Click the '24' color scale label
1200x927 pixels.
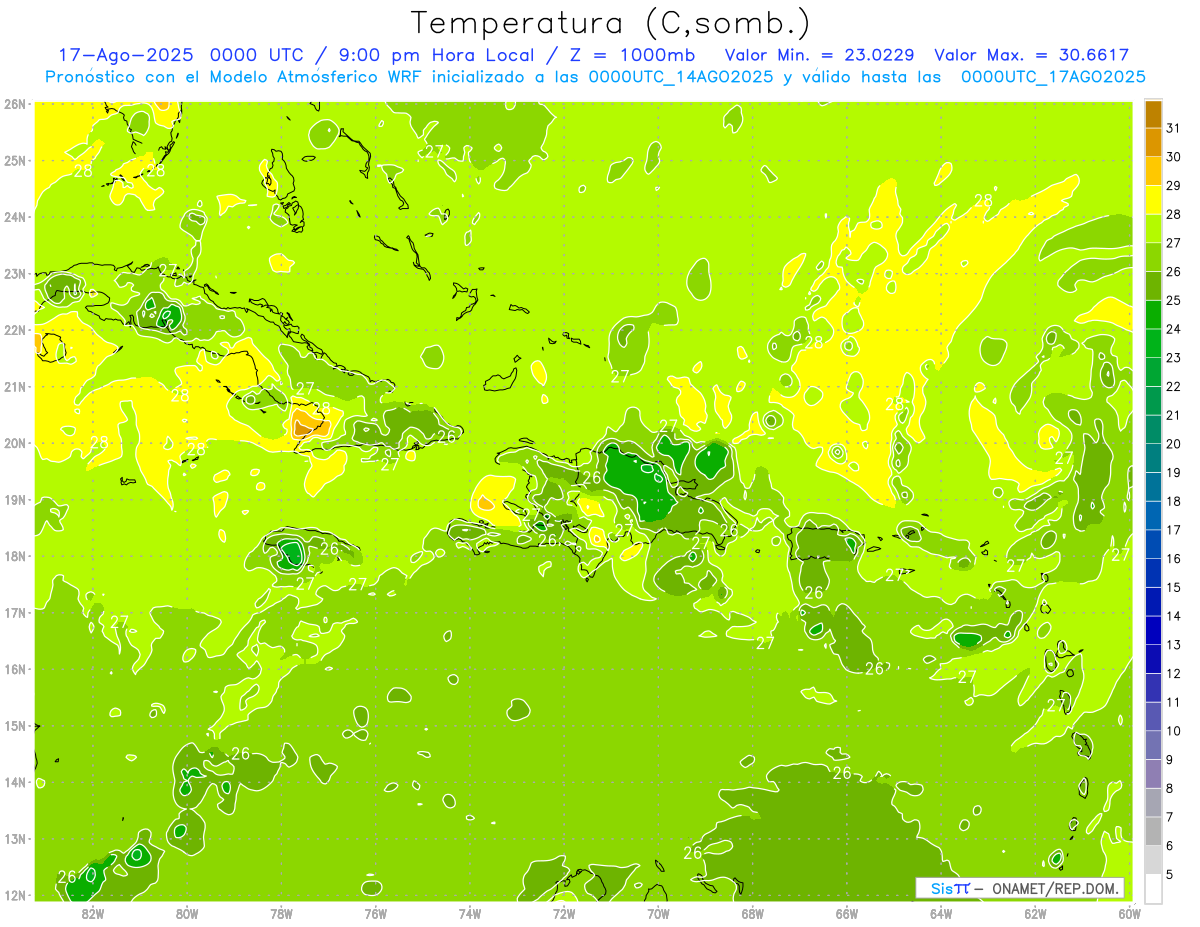tap(1174, 329)
